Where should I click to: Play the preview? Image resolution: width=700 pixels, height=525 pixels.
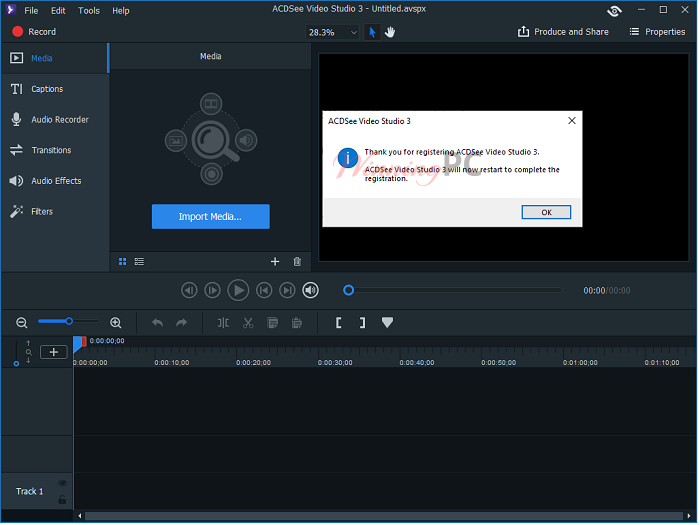238,291
